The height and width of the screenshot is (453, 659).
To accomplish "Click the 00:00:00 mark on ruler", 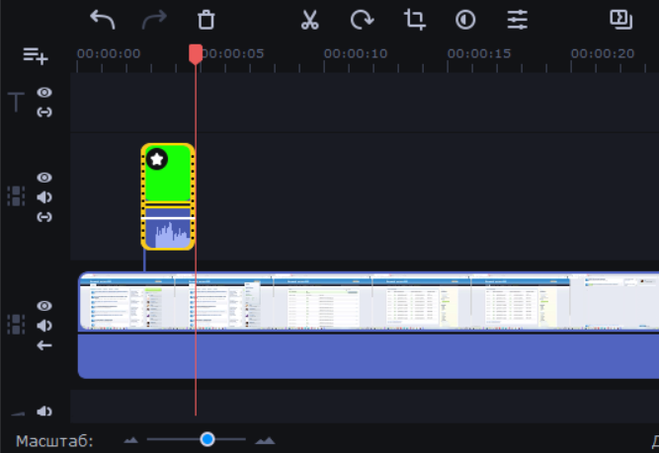I will pyautogui.click(x=108, y=54).
